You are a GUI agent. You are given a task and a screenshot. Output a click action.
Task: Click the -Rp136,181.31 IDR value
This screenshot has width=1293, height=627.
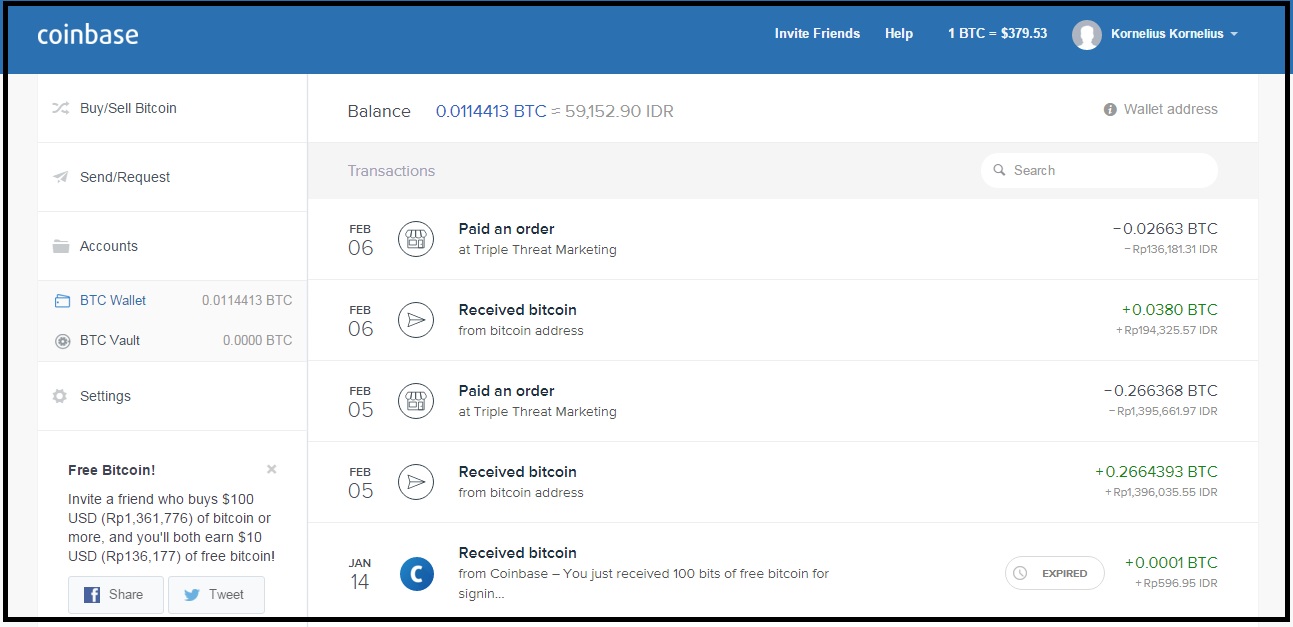[x=1170, y=249]
